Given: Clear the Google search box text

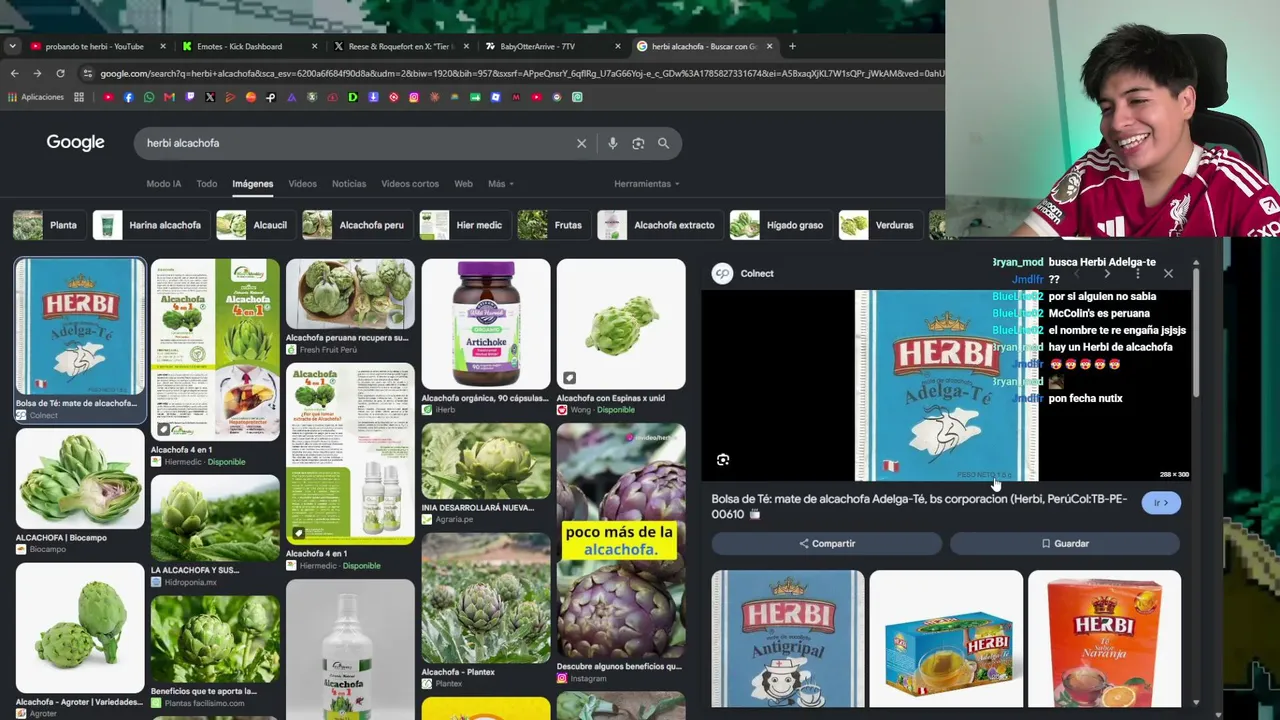Looking at the screenshot, I should click(581, 143).
